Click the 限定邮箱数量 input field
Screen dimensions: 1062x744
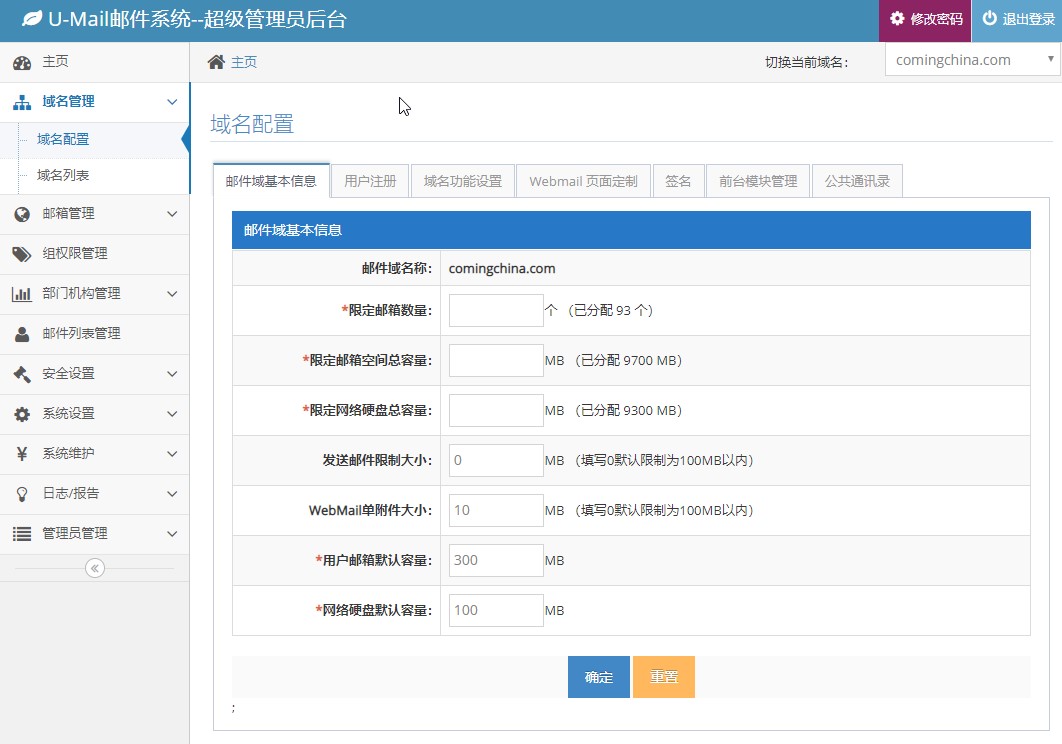[496, 310]
